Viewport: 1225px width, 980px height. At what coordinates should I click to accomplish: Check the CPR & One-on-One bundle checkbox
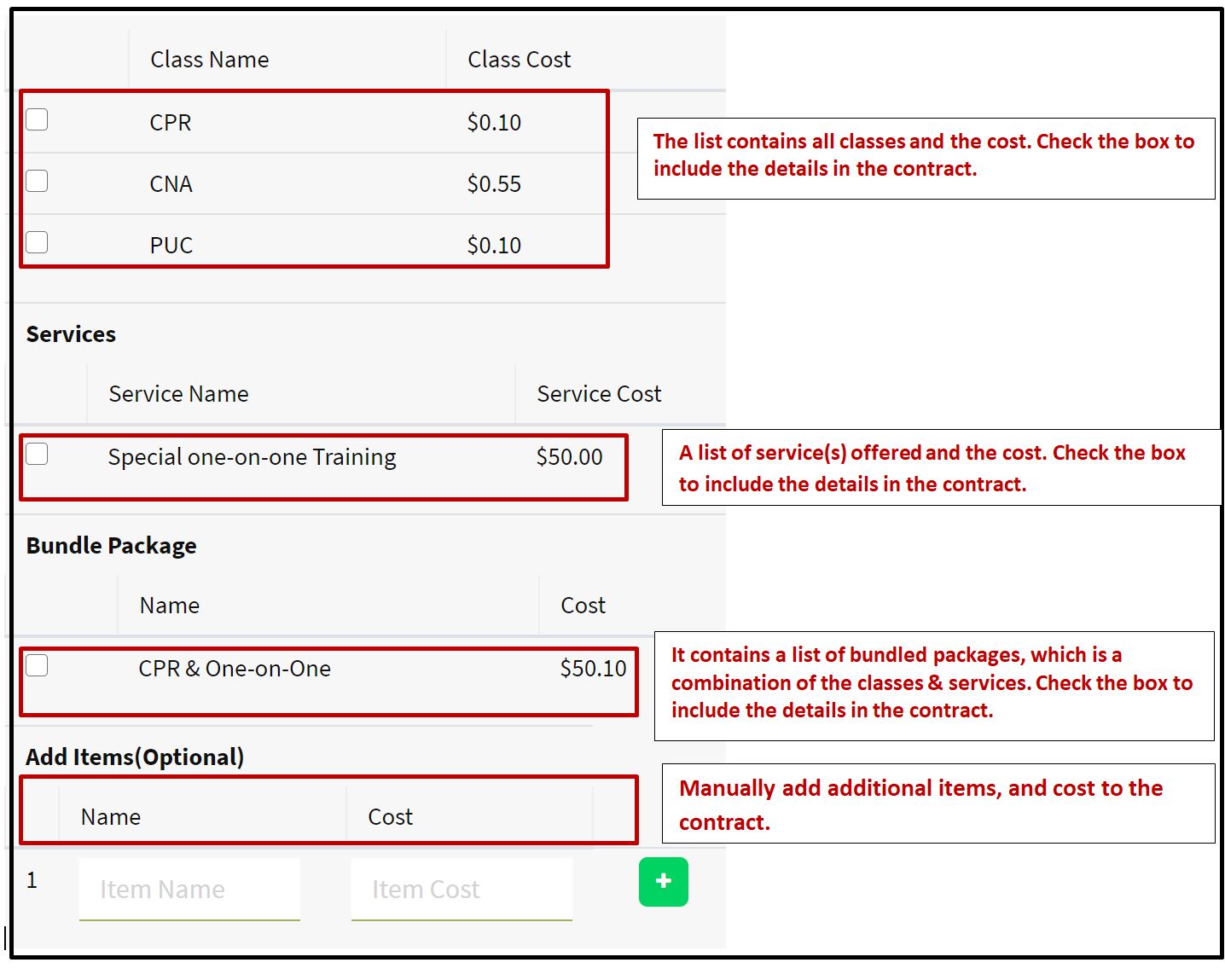(x=37, y=665)
